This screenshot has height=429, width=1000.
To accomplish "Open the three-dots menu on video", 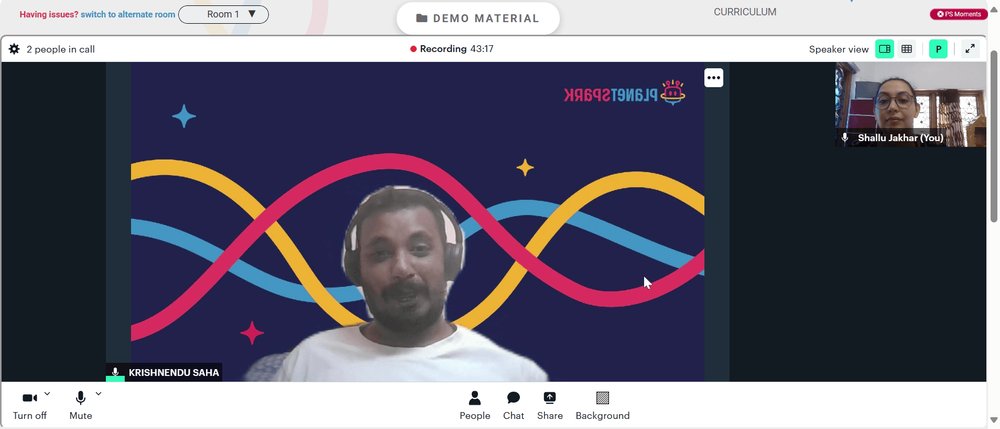I will tap(714, 78).
